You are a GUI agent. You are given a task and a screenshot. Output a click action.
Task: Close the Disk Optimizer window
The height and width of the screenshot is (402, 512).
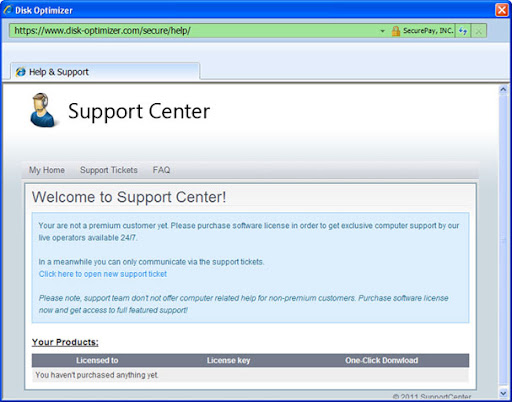tap(502, 10)
